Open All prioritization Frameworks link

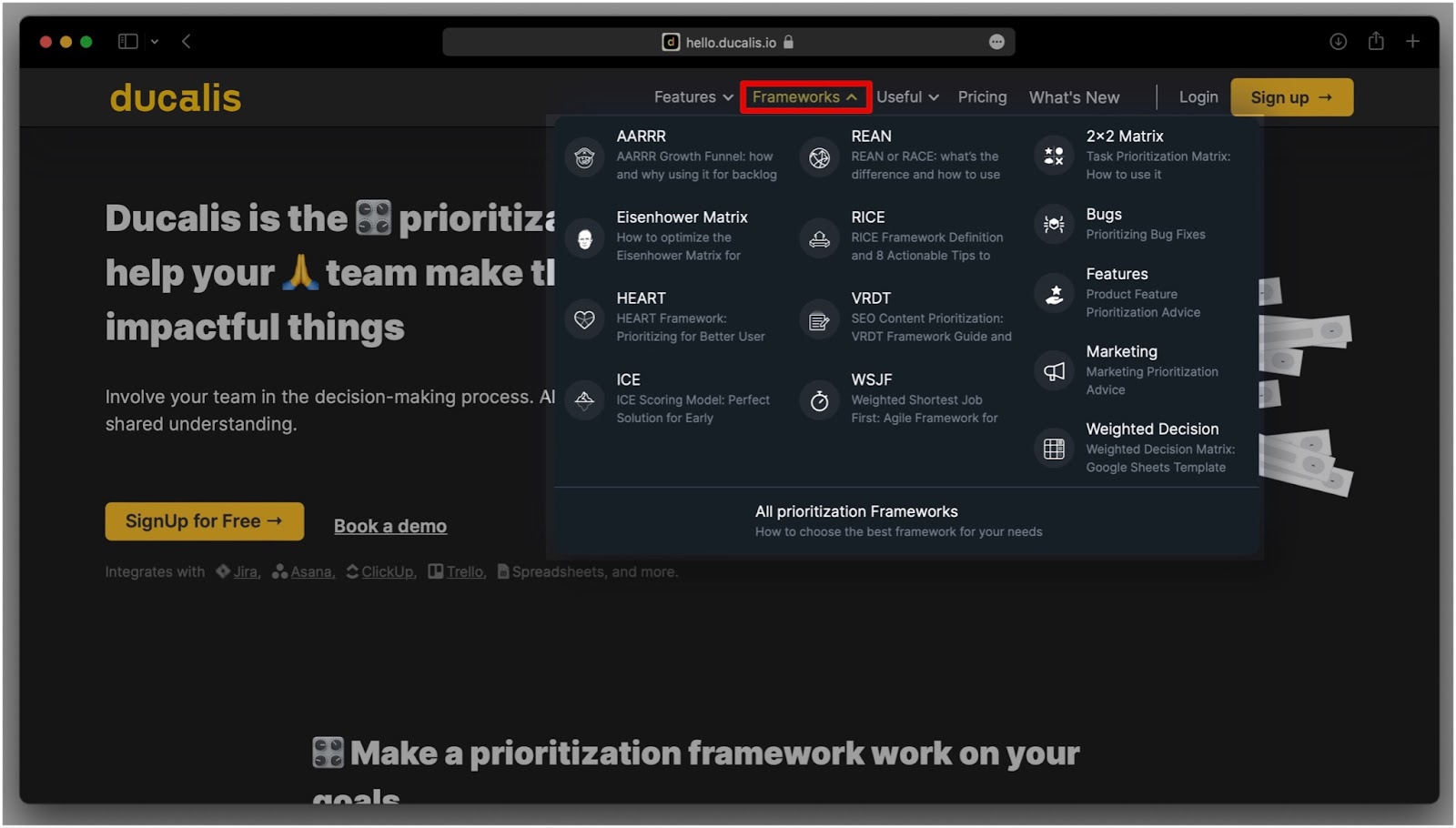(856, 511)
